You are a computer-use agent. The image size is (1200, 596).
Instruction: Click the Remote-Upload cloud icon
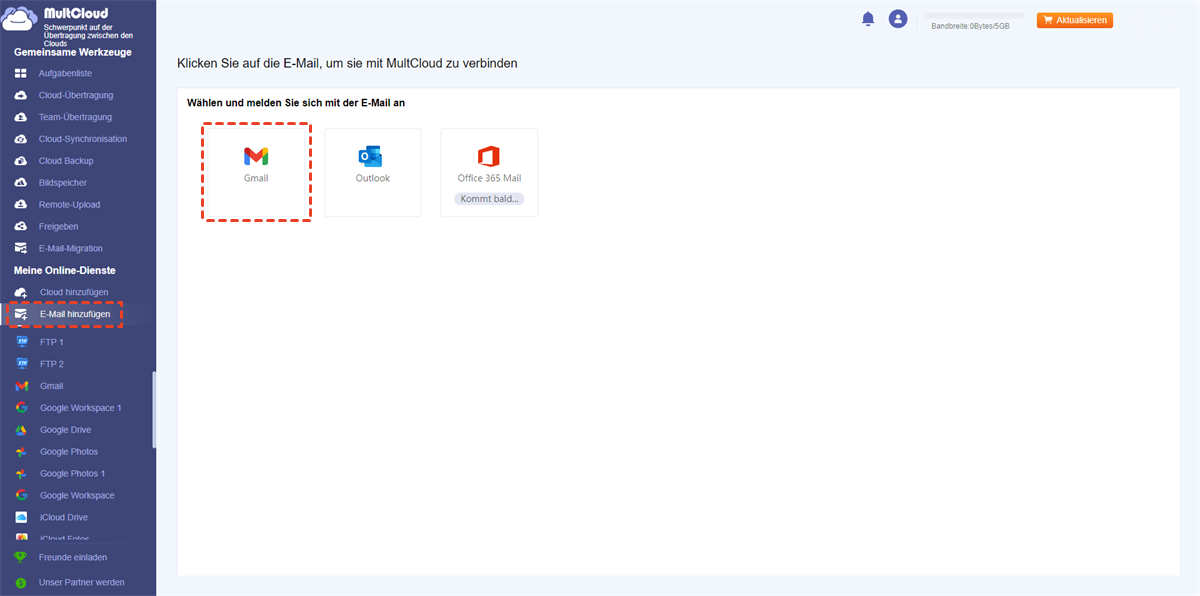(20, 205)
